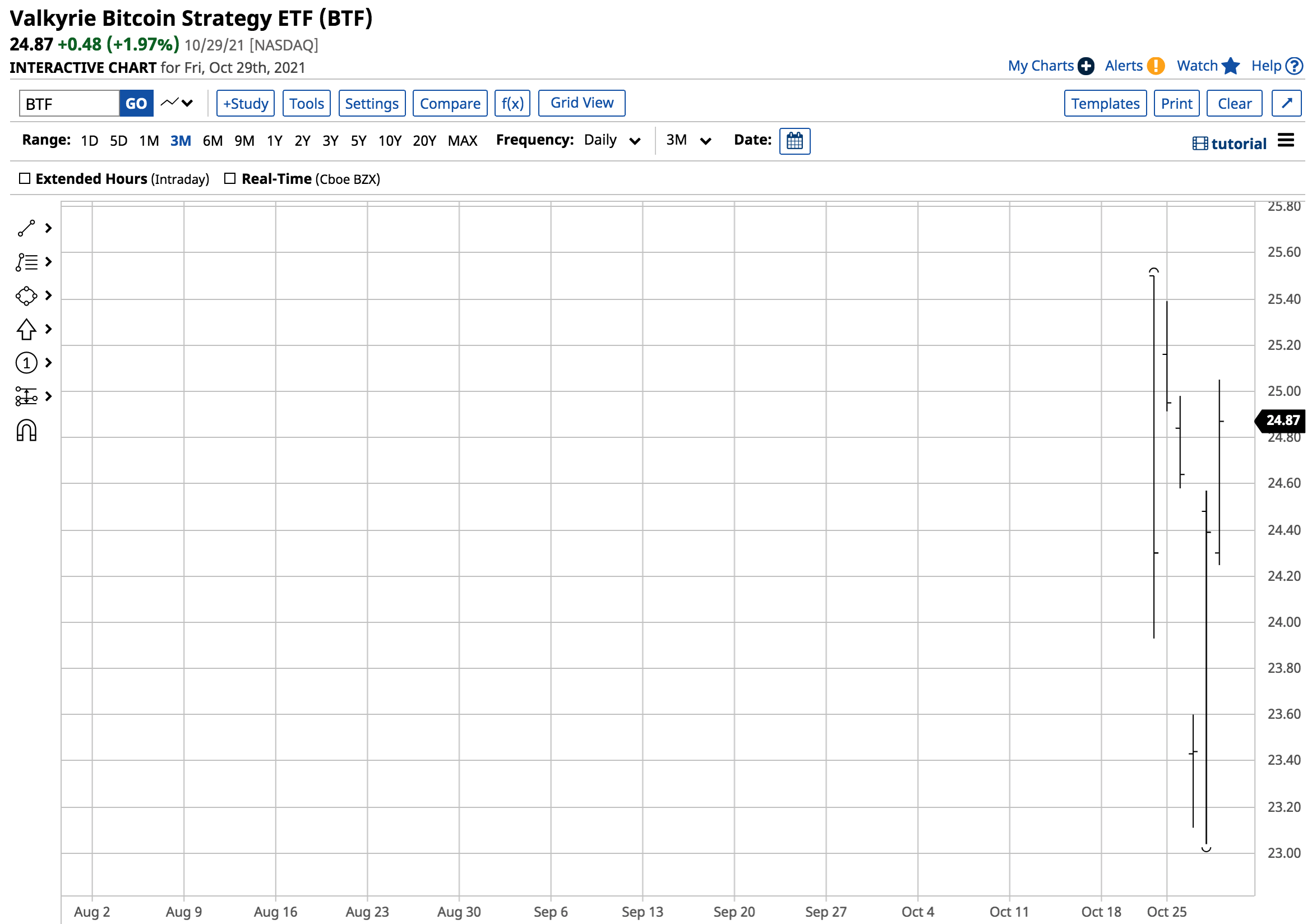
Task: Select the active 3M range
Action: (181, 141)
